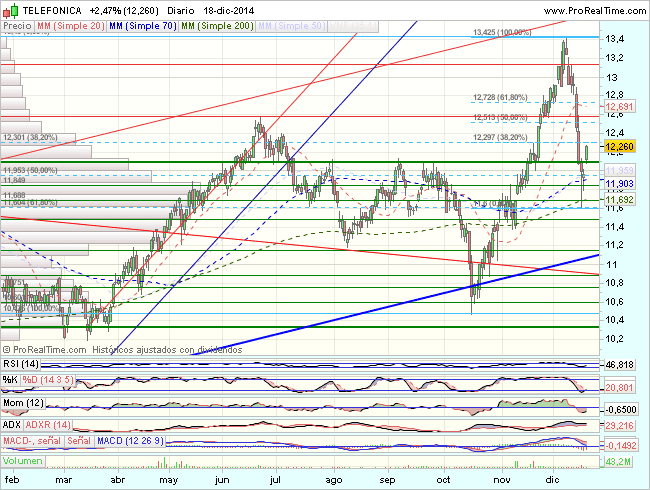
Task: Open MM (Simple 70) indicator label
Action: click(143, 26)
